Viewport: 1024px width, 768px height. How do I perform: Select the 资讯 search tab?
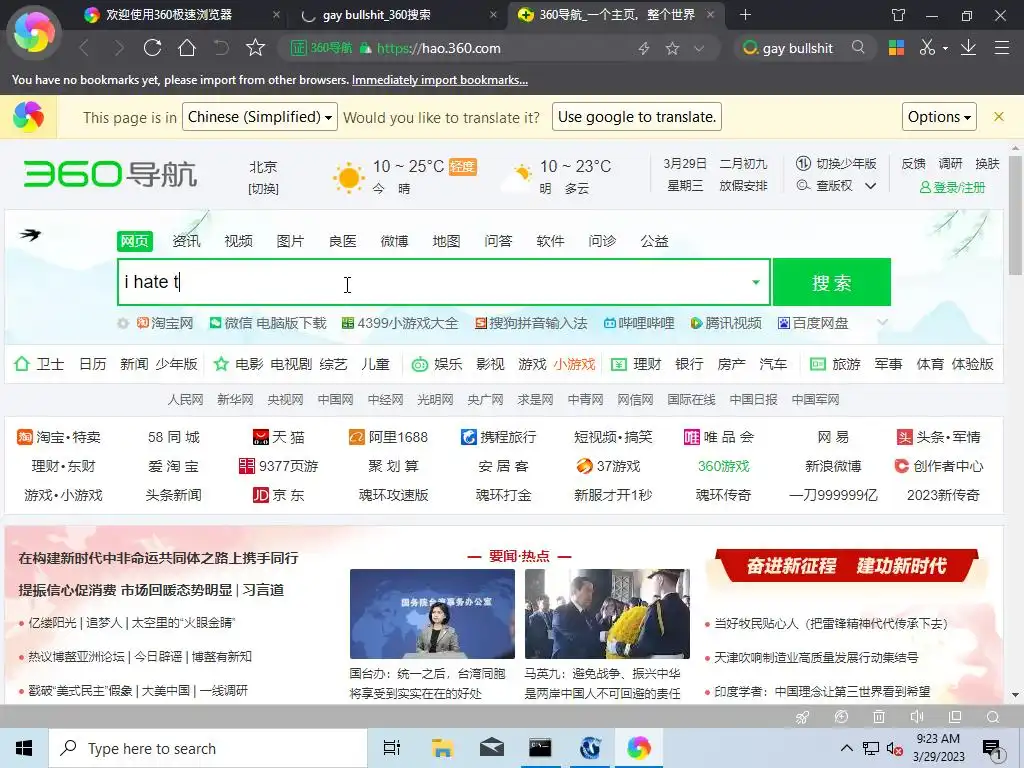tap(186, 241)
